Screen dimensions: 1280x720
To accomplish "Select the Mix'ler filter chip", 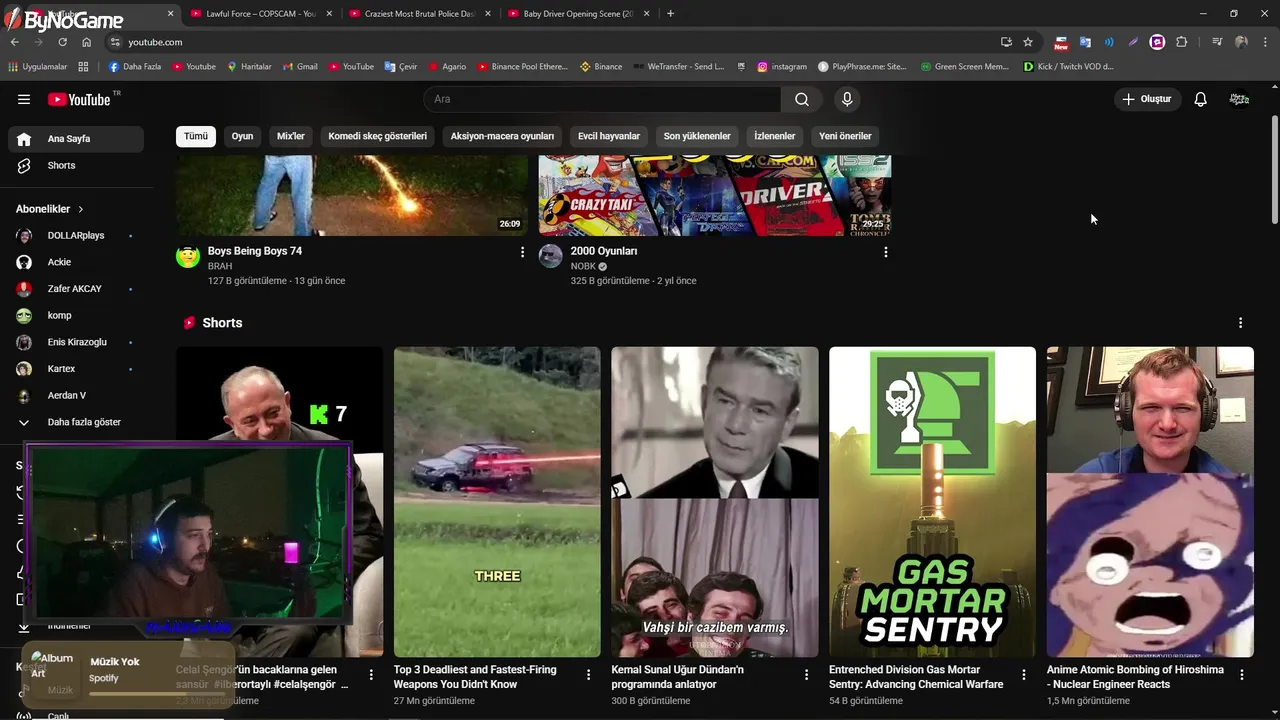I will 290,136.
